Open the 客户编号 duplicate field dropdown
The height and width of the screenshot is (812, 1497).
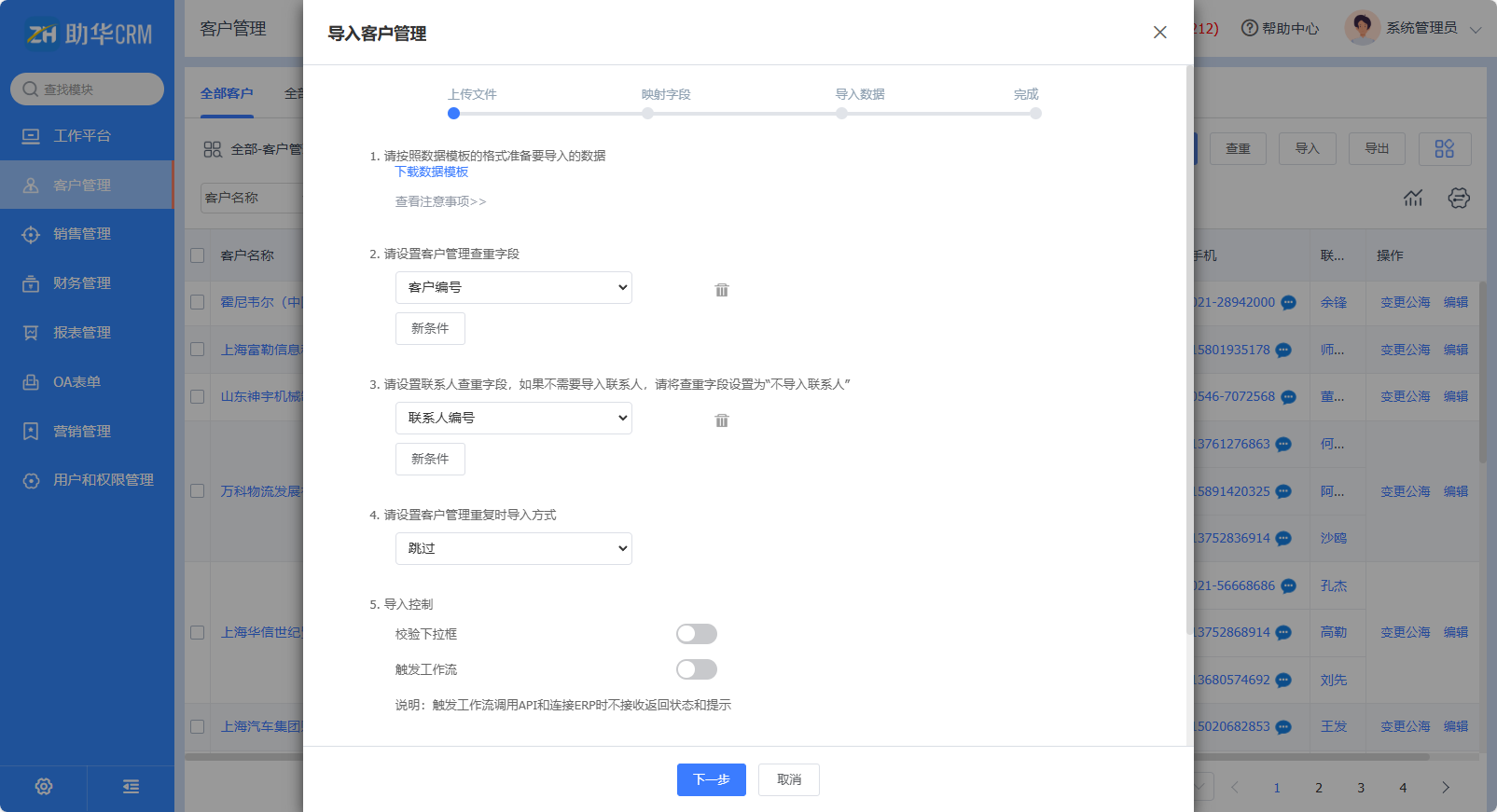tap(513, 287)
